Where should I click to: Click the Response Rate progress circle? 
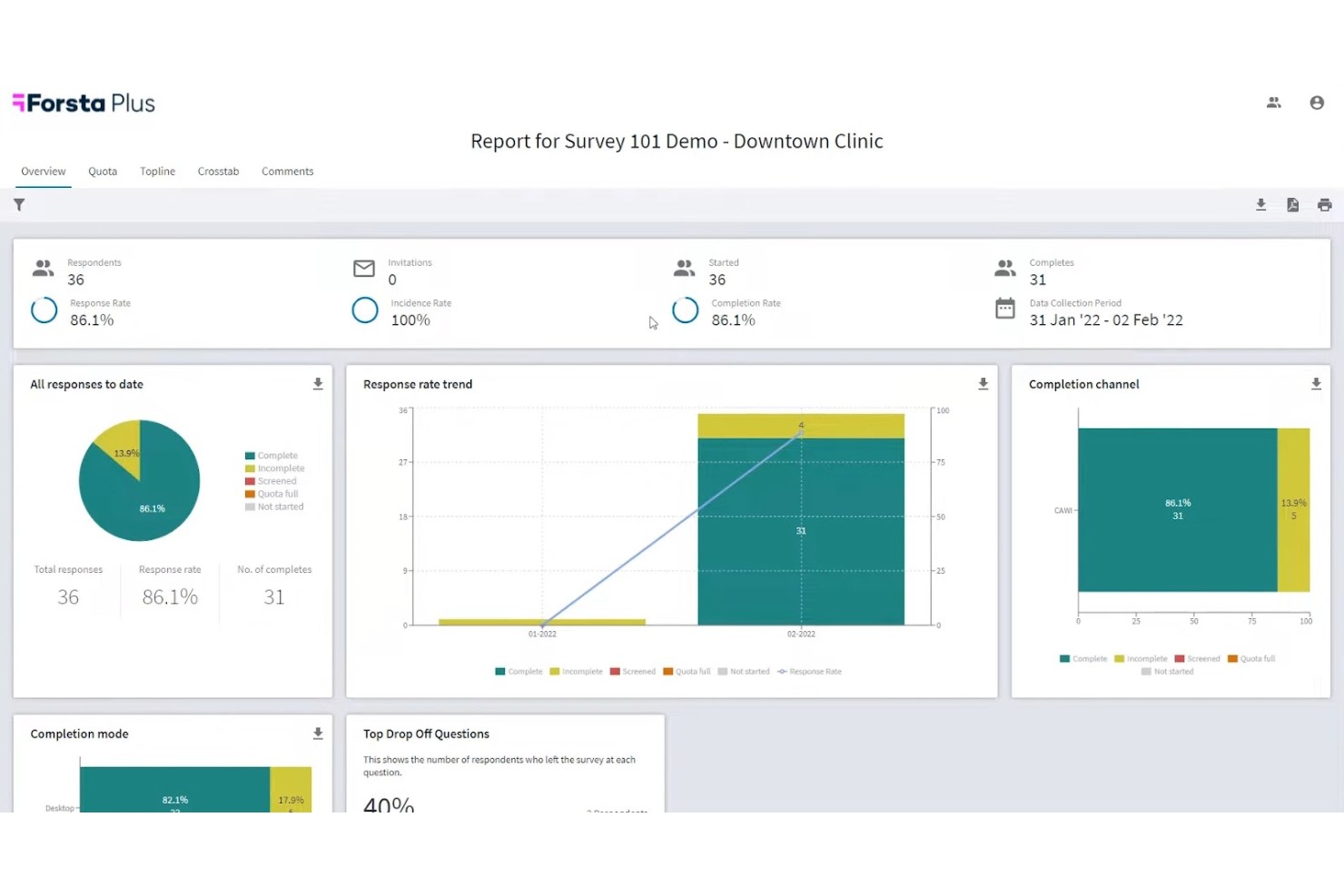(x=44, y=310)
